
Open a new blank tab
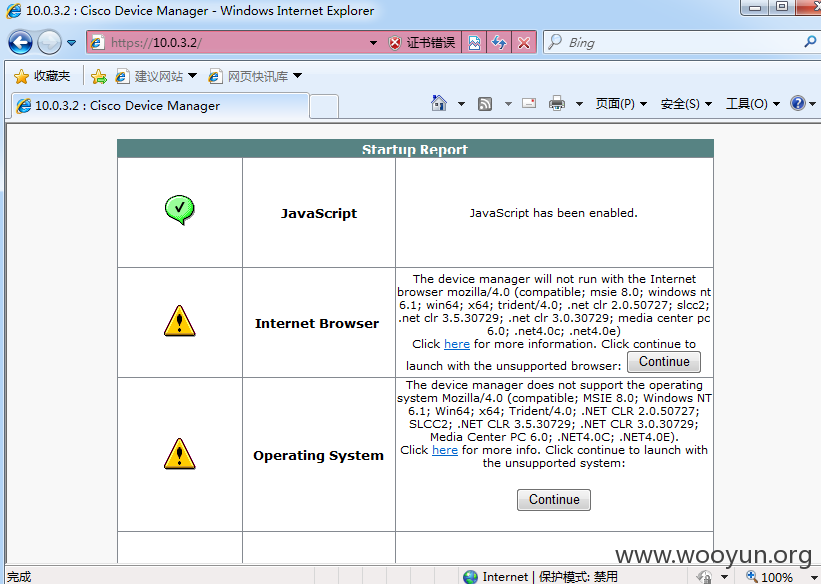tap(324, 106)
